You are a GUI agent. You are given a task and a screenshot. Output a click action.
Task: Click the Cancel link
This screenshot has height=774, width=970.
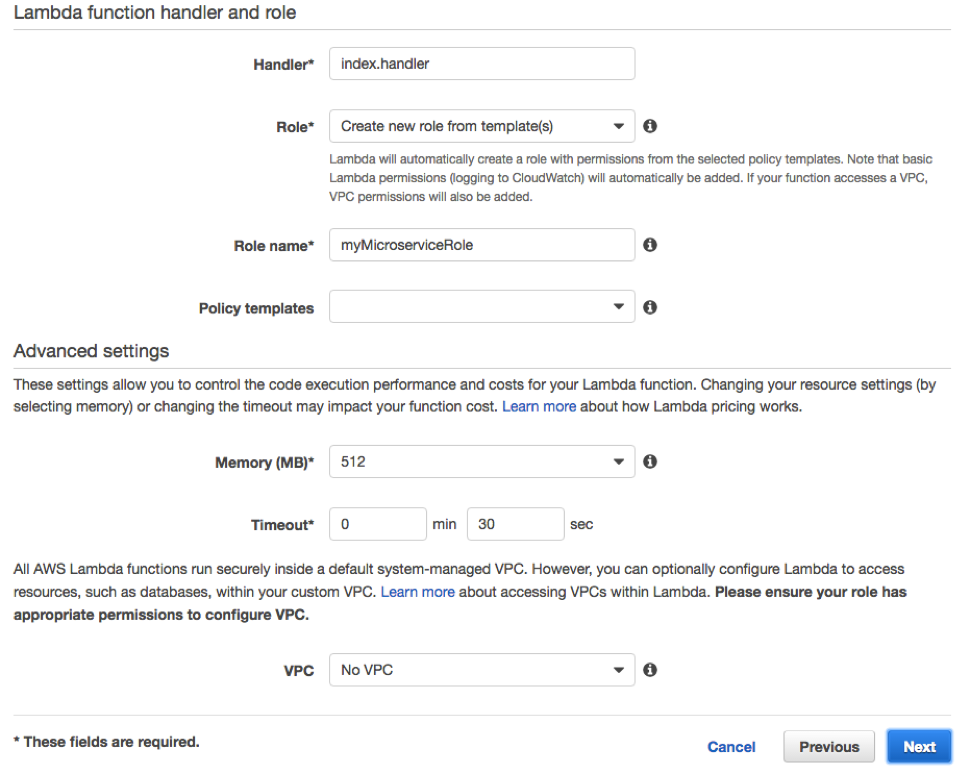(731, 747)
